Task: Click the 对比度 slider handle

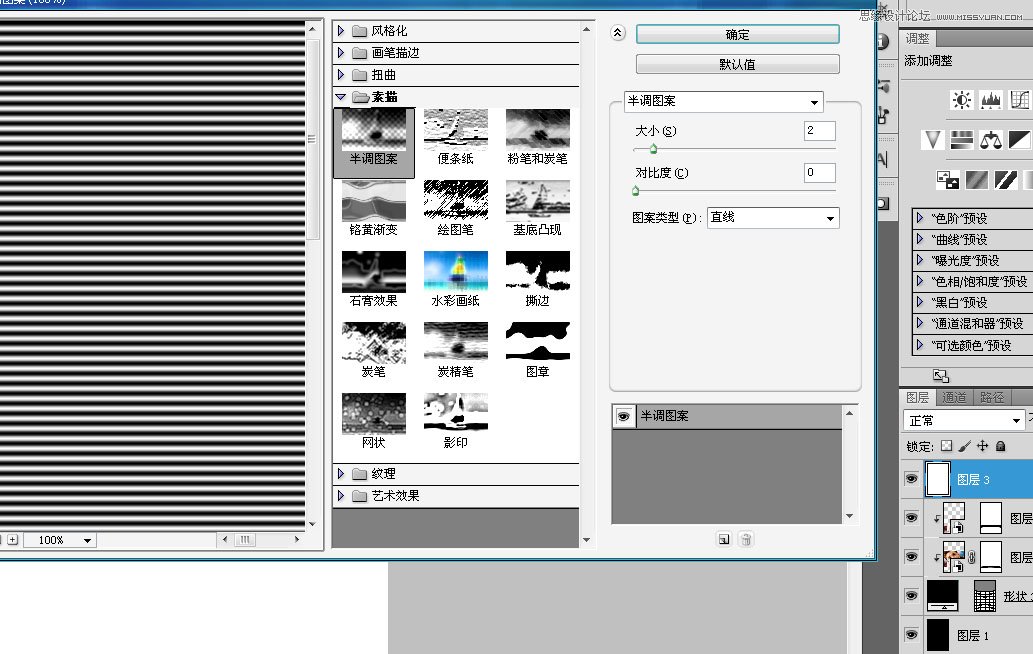Action: [635, 191]
